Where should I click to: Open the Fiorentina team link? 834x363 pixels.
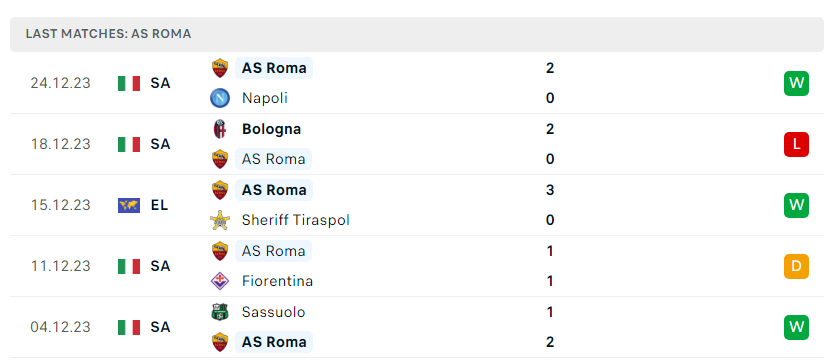click(277, 281)
